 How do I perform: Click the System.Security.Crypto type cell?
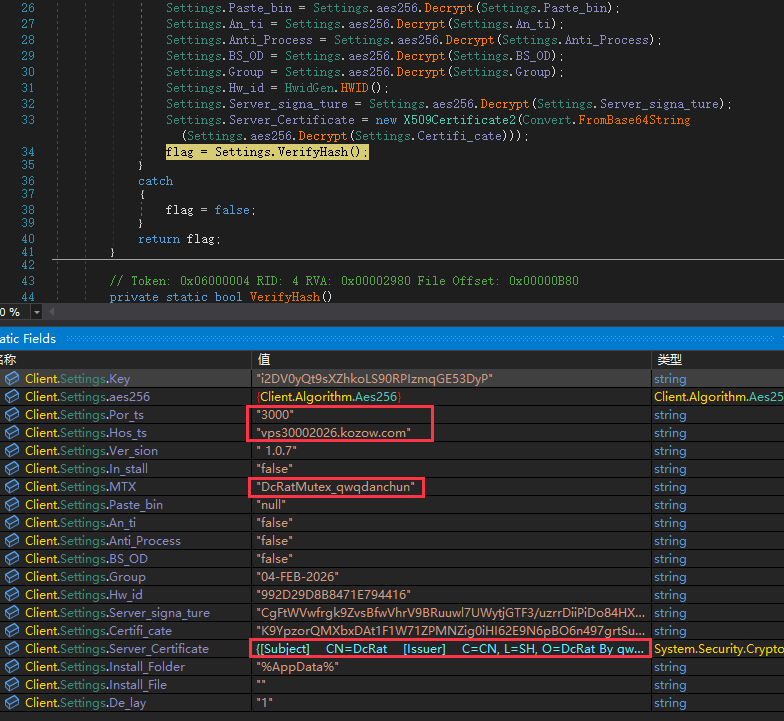point(718,648)
